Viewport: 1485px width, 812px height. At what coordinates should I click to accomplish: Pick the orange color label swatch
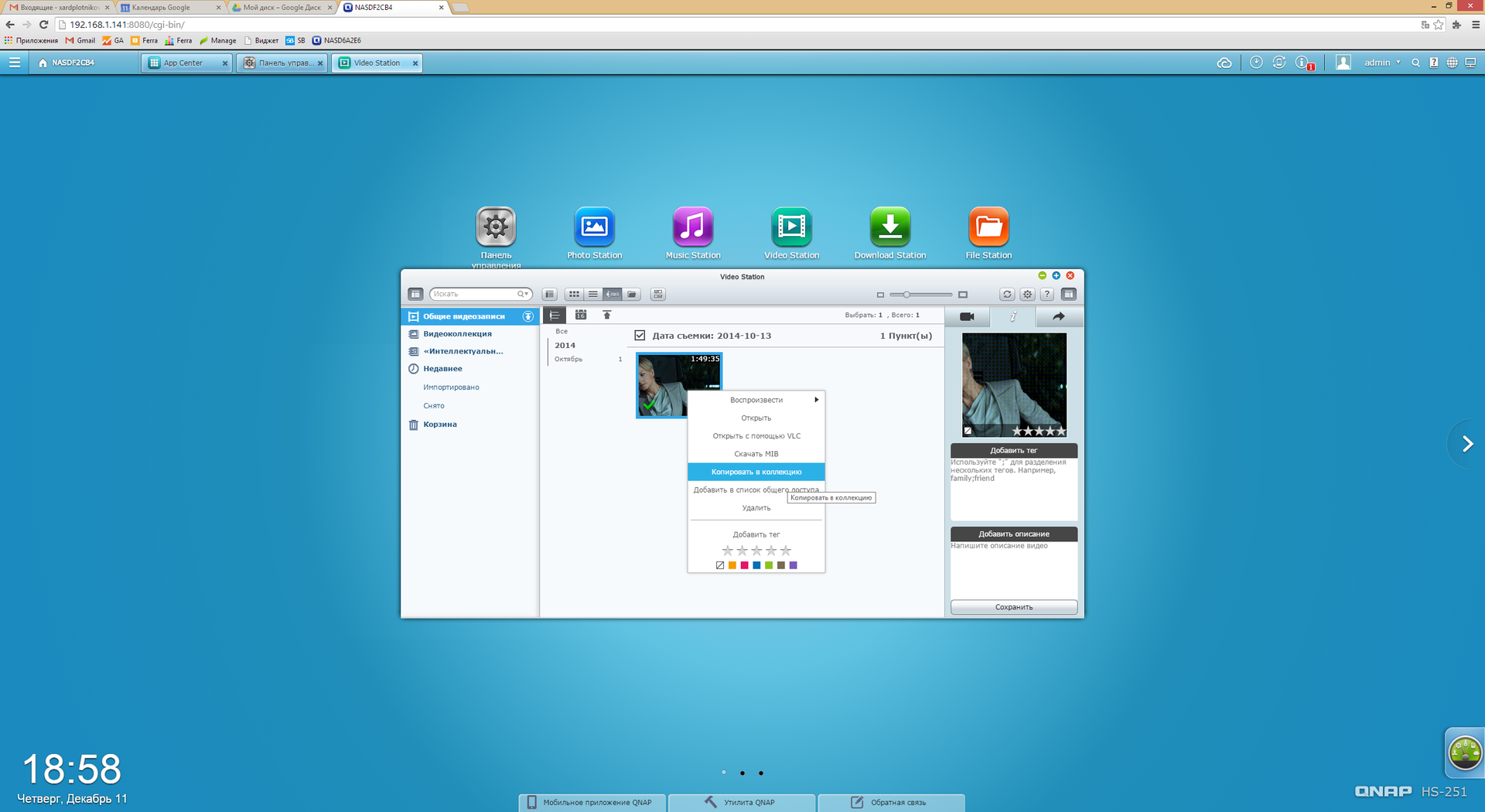732,565
